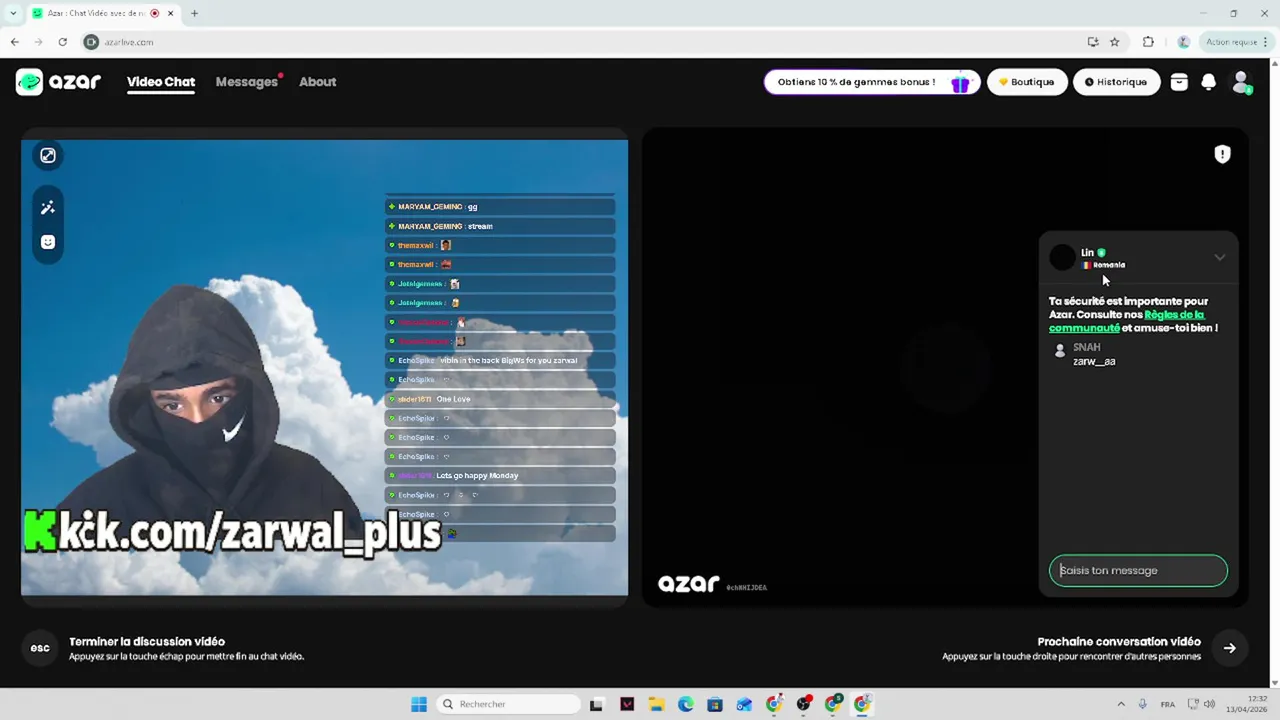Open the magic wand effects tool

pyautogui.click(x=47, y=207)
